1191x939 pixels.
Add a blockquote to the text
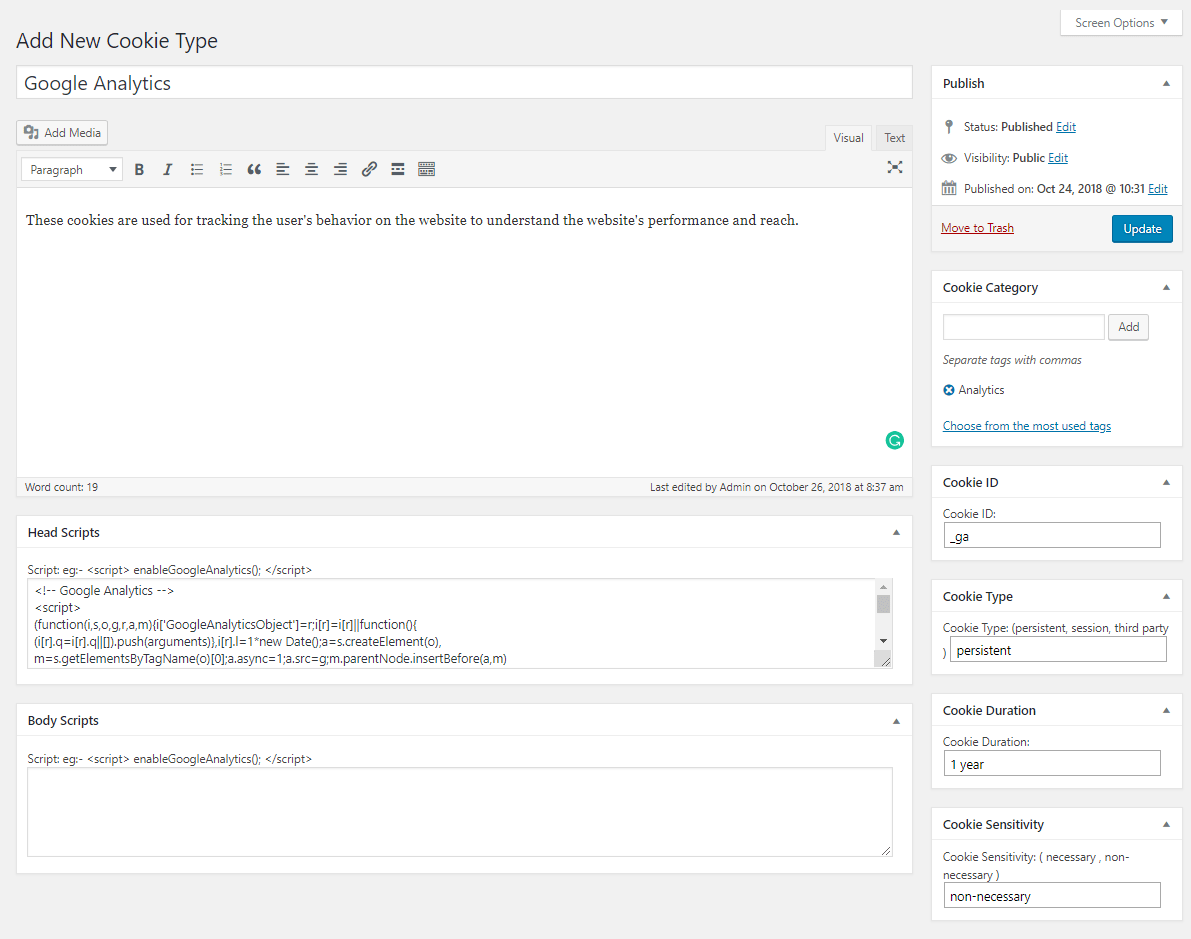254,169
